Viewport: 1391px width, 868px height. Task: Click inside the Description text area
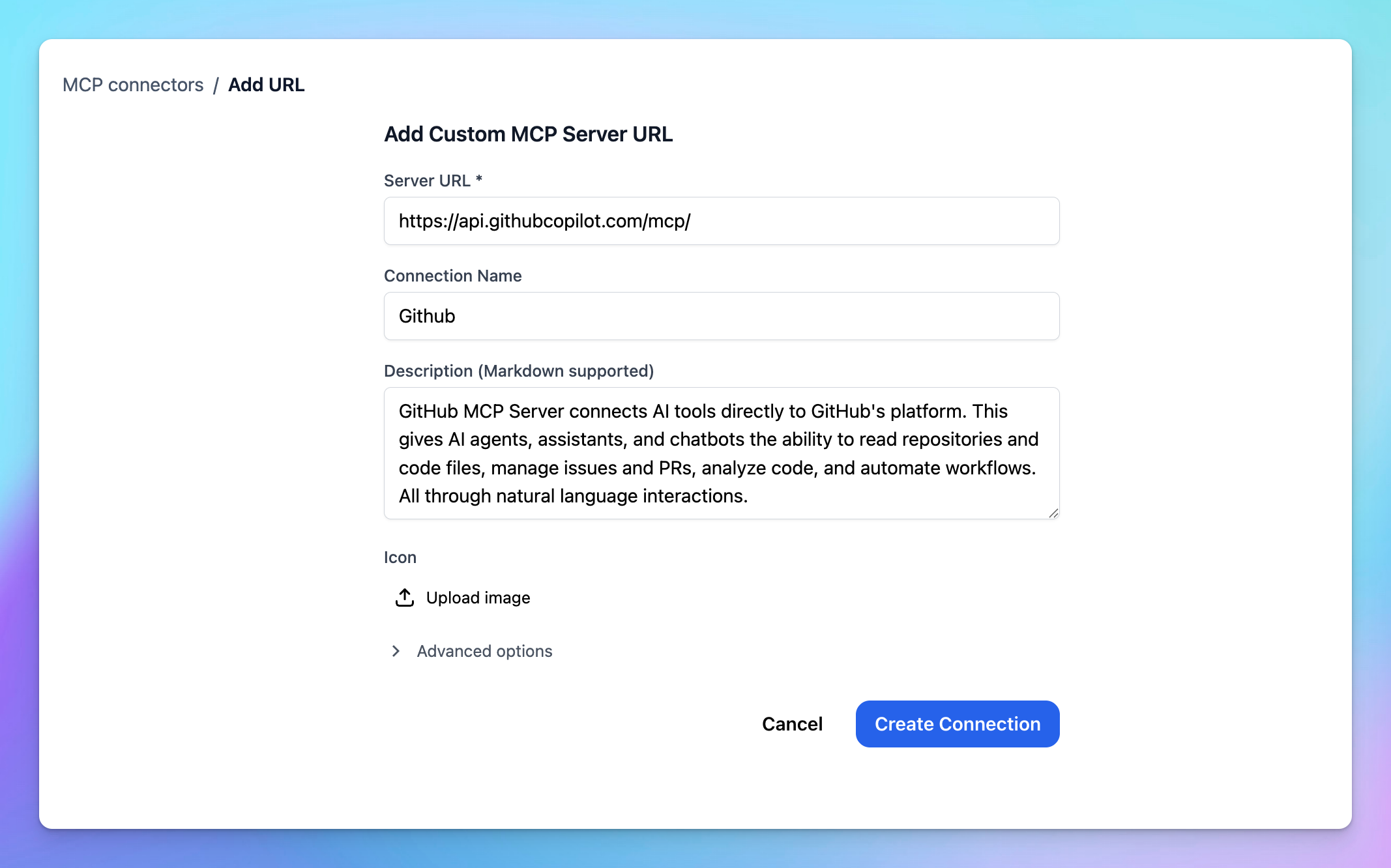[x=721, y=453]
